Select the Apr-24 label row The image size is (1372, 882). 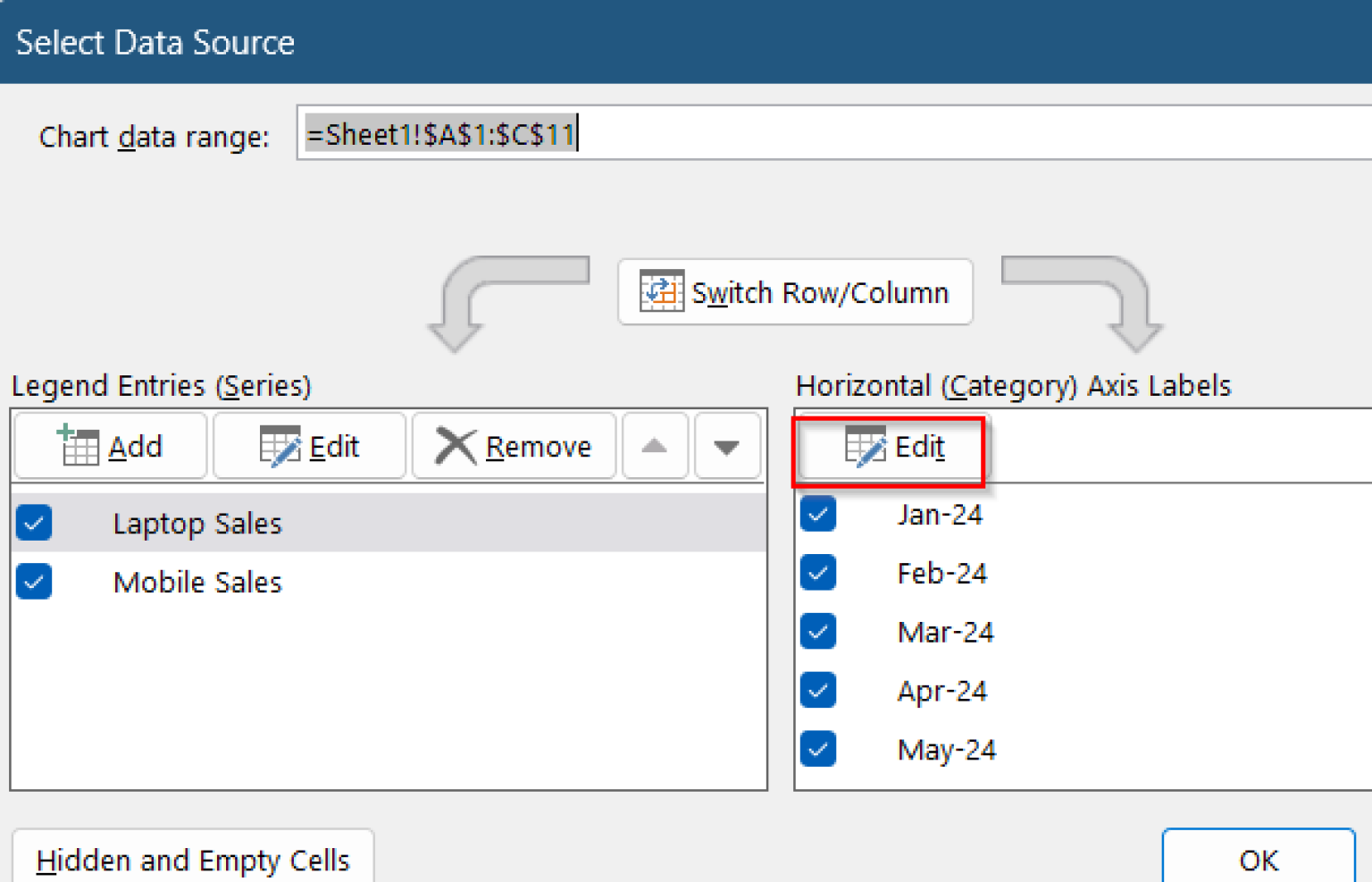tap(941, 690)
